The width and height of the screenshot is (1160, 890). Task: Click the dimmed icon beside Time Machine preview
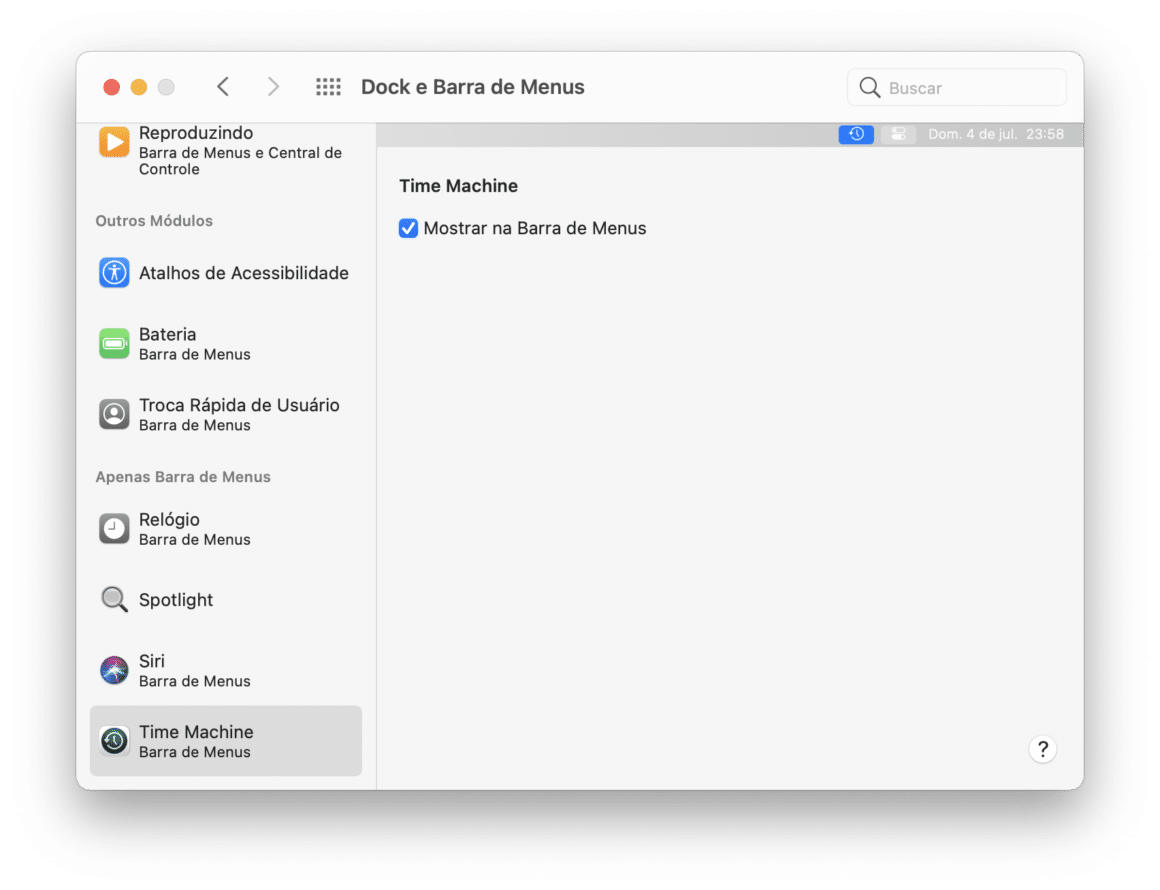click(x=898, y=133)
